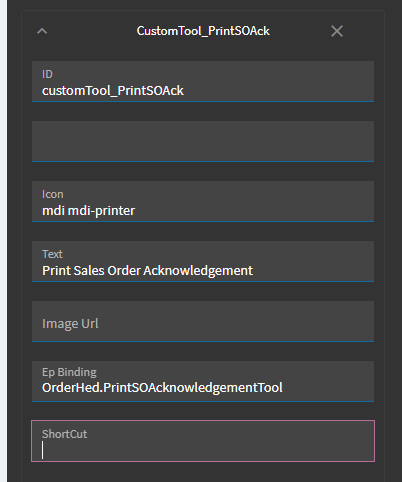402x482 pixels.
Task: Focus the Image Url field
Action: click(203, 321)
